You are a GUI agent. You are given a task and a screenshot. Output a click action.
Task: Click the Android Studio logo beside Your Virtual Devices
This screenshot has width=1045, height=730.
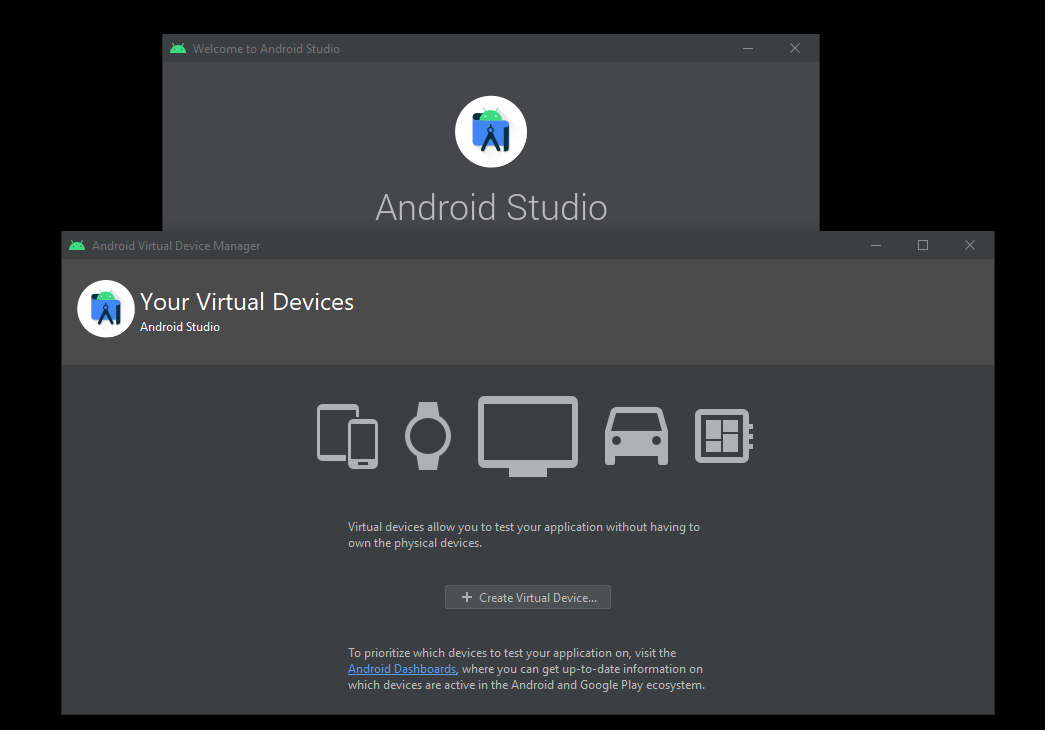click(105, 308)
